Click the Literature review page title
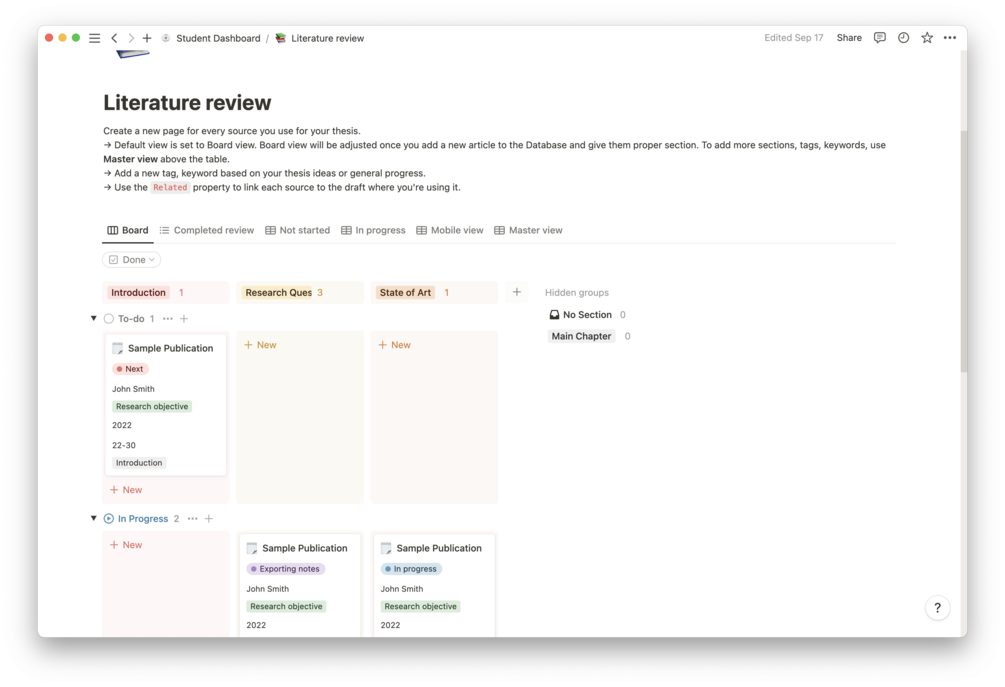The width and height of the screenshot is (1005, 687). pos(187,103)
